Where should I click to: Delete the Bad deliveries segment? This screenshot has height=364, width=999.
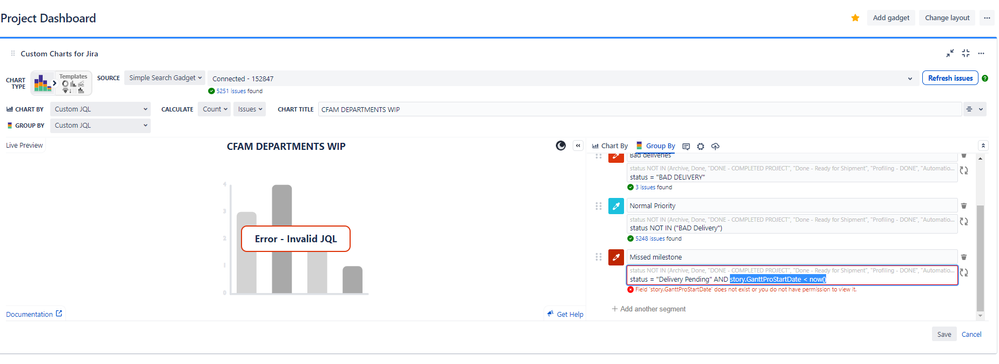964,155
